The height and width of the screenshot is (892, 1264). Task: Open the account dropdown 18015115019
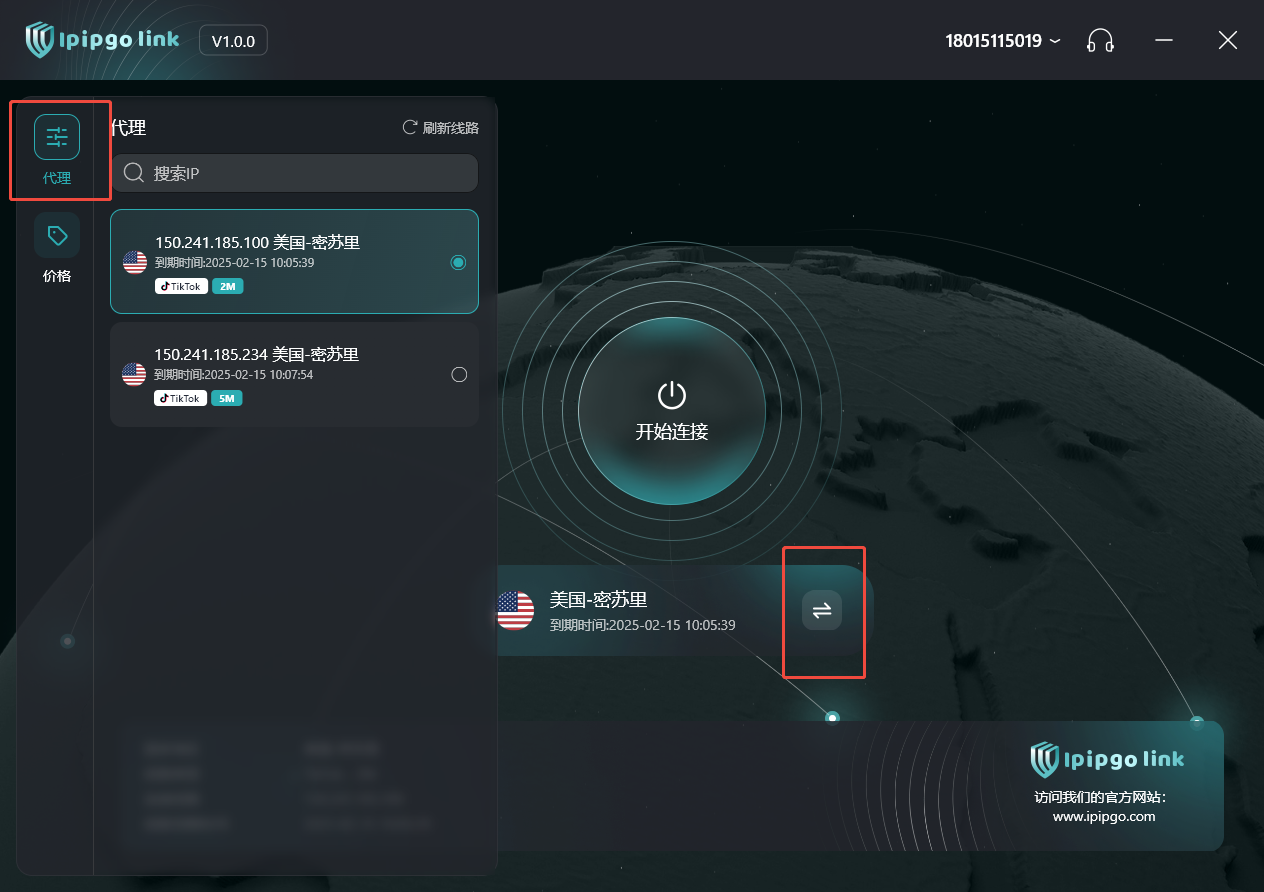click(x=1003, y=41)
